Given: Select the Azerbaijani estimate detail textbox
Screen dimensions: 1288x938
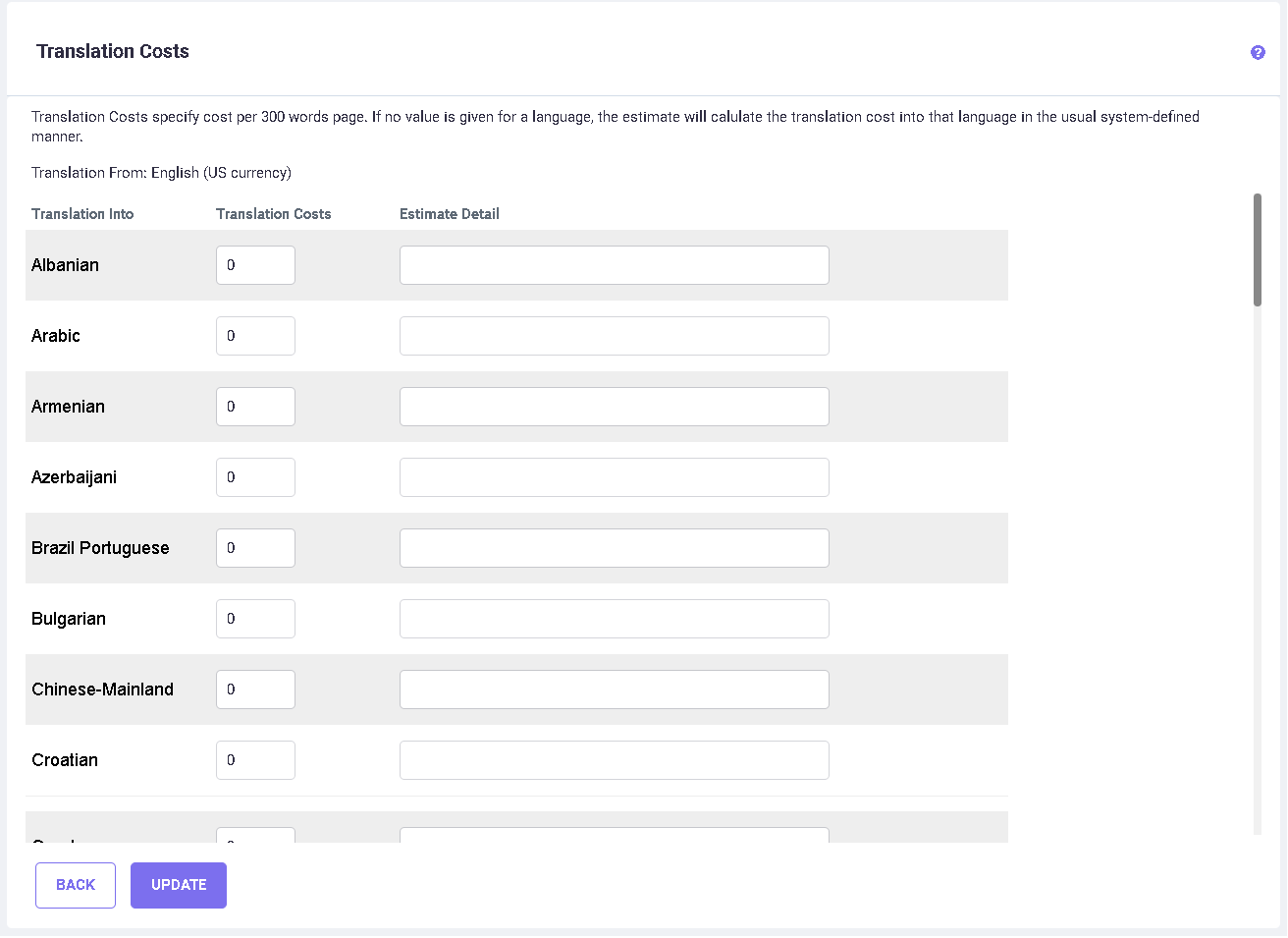Looking at the screenshot, I should [x=614, y=477].
